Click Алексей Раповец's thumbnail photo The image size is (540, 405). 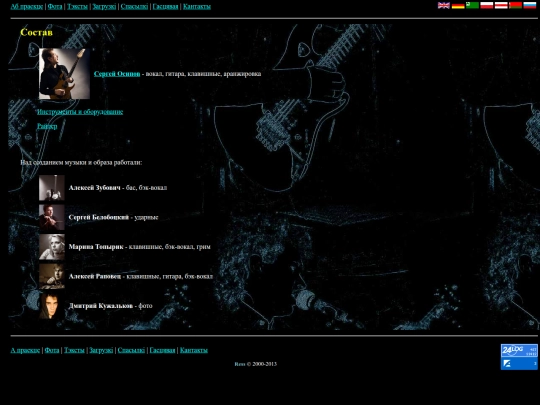52,277
